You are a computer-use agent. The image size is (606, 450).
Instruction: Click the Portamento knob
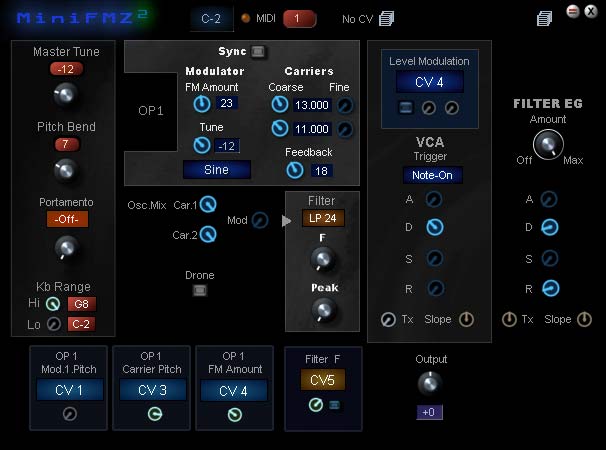click(x=66, y=247)
